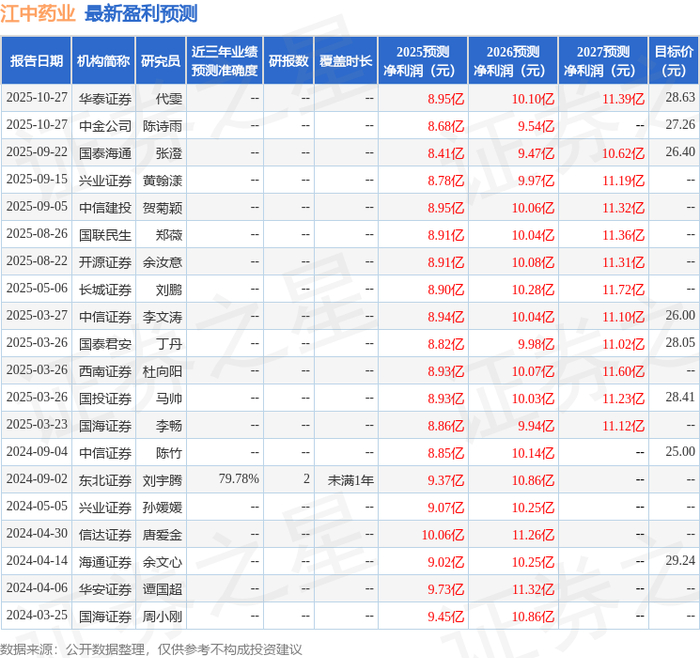This screenshot has width=700, height=658.
Task: Select the 2027预测净利润 column header
Action: coord(603,61)
